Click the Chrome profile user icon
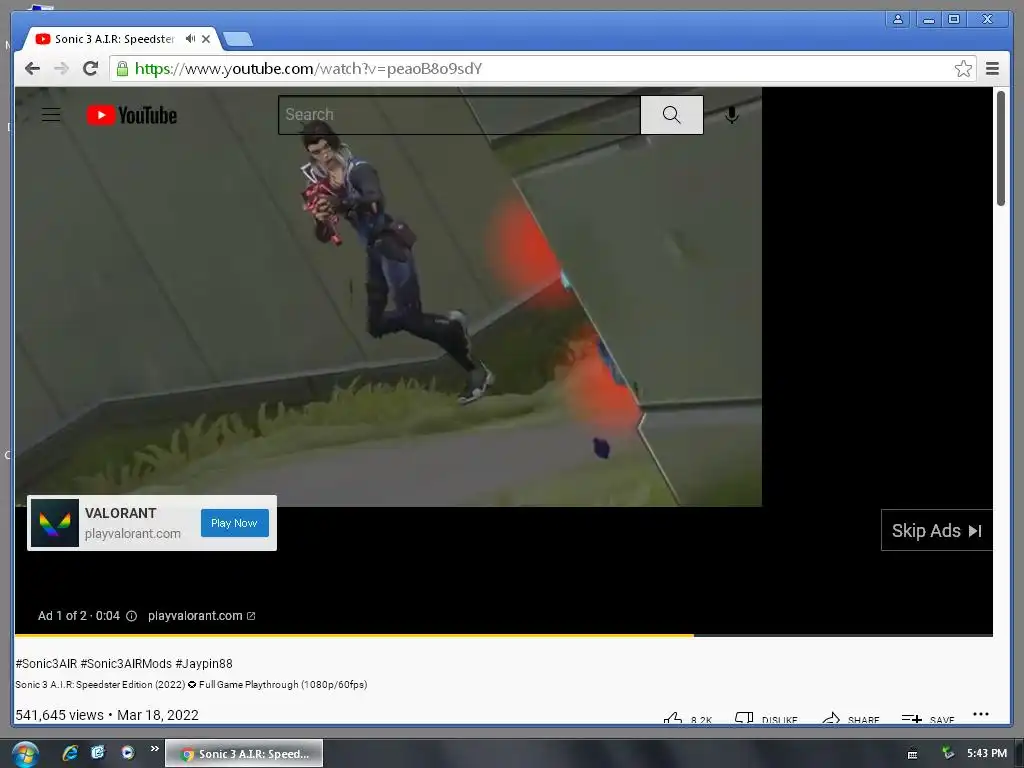1024x768 pixels. pyautogui.click(x=898, y=20)
